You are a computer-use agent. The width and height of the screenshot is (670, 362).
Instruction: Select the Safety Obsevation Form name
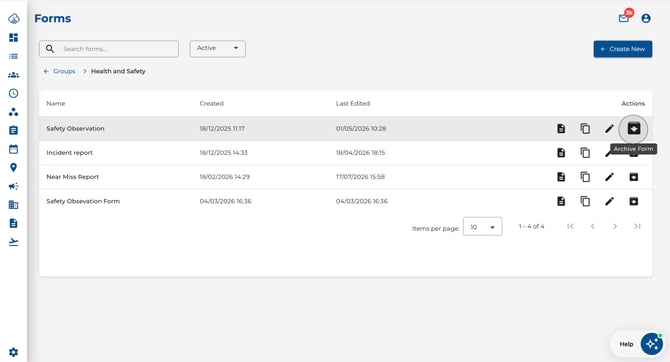tap(83, 201)
